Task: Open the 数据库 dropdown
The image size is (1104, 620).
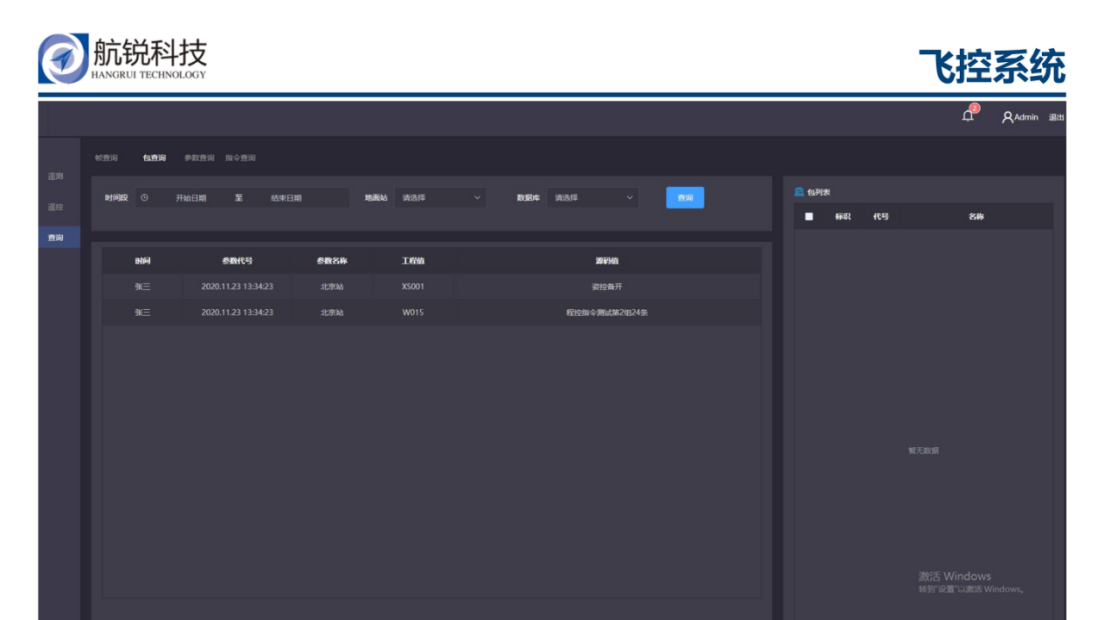Action: click(x=593, y=198)
